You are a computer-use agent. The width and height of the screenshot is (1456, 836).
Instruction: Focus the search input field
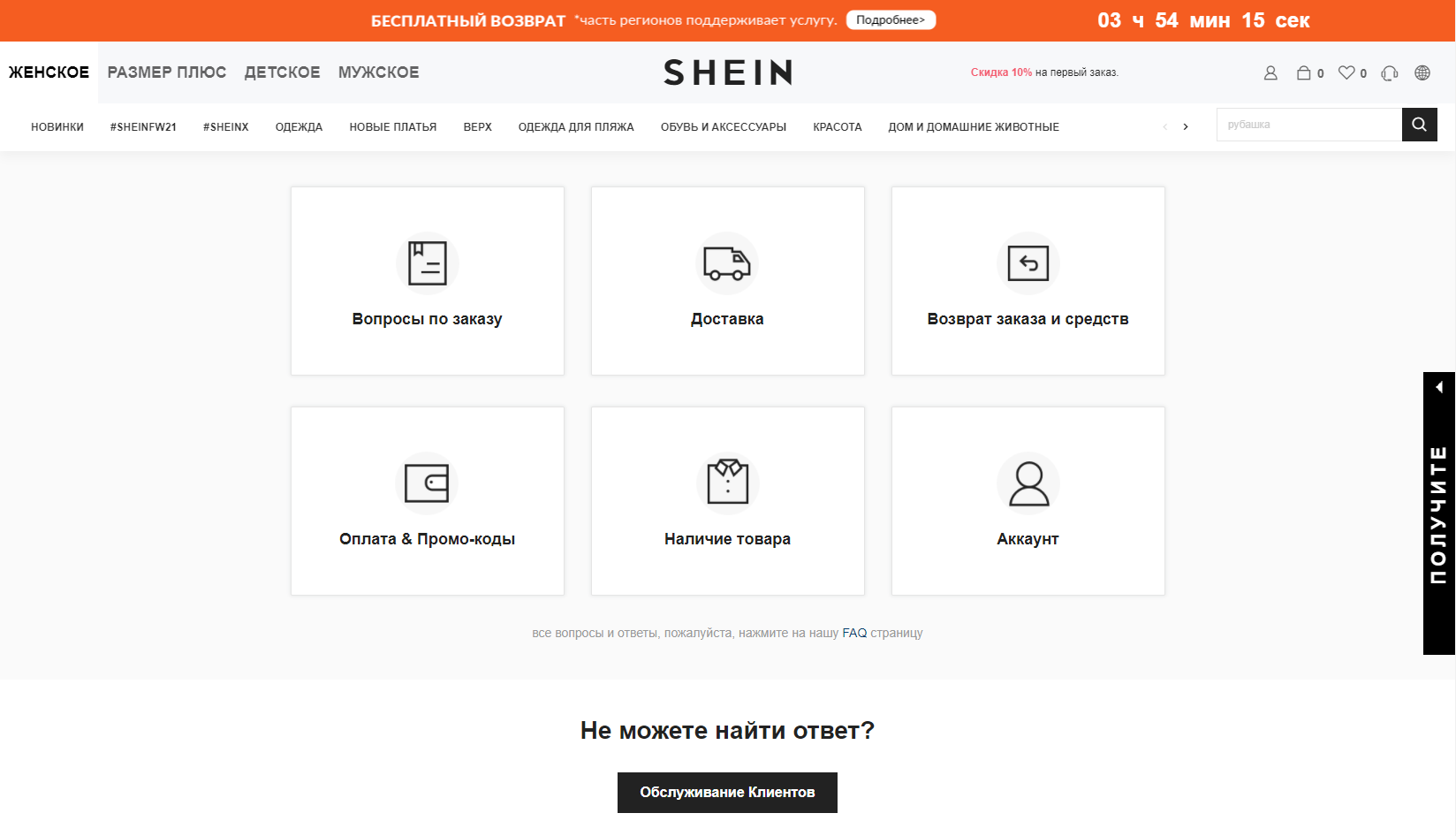pos(1308,125)
